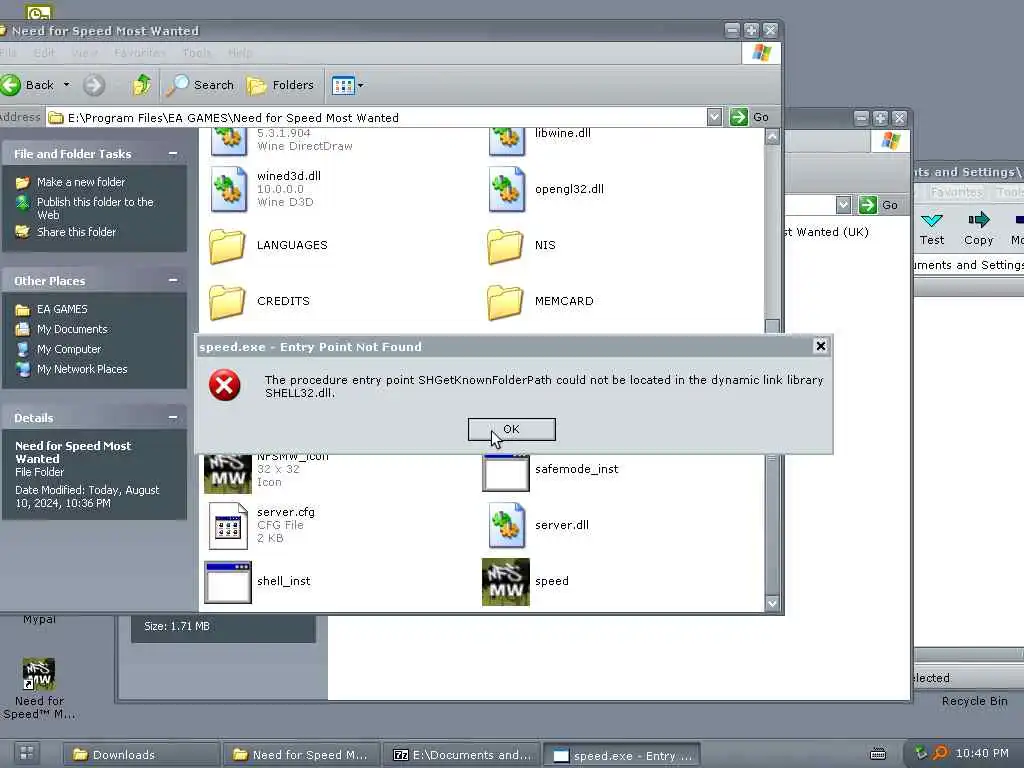Image resolution: width=1024 pixels, height=768 pixels.
Task: Open My Computer from Other Places
Action: click(x=69, y=349)
